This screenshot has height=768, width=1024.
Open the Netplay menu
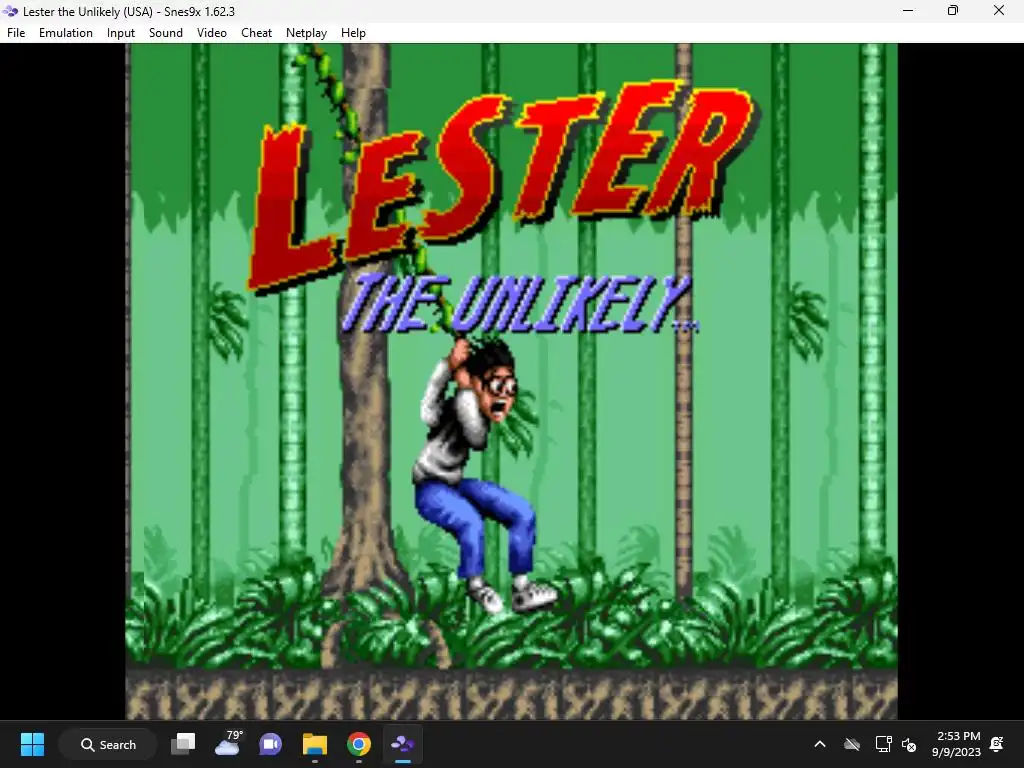coord(306,33)
